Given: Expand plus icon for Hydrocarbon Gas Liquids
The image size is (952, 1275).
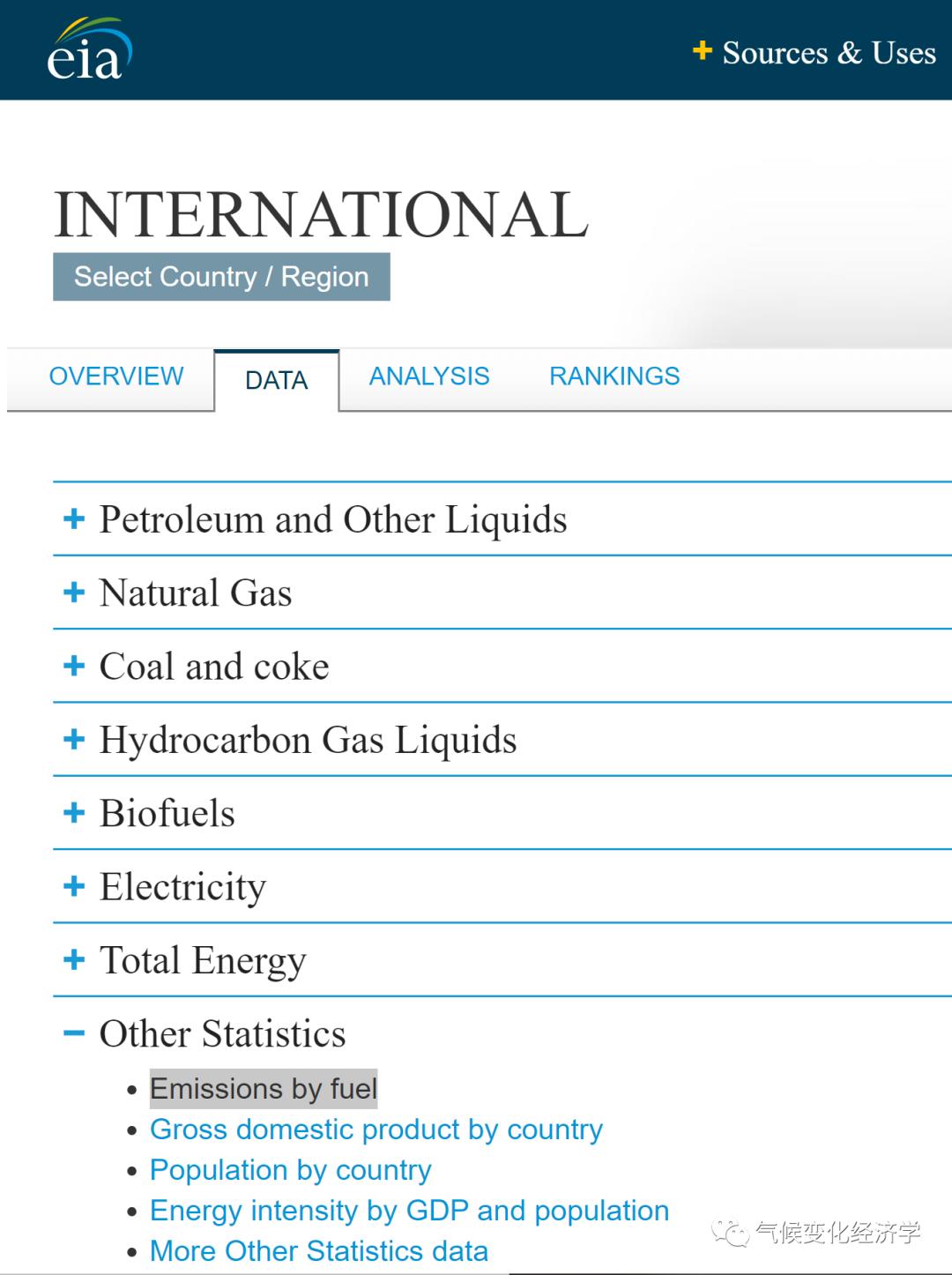Looking at the screenshot, I should click(x=74, y=739).
